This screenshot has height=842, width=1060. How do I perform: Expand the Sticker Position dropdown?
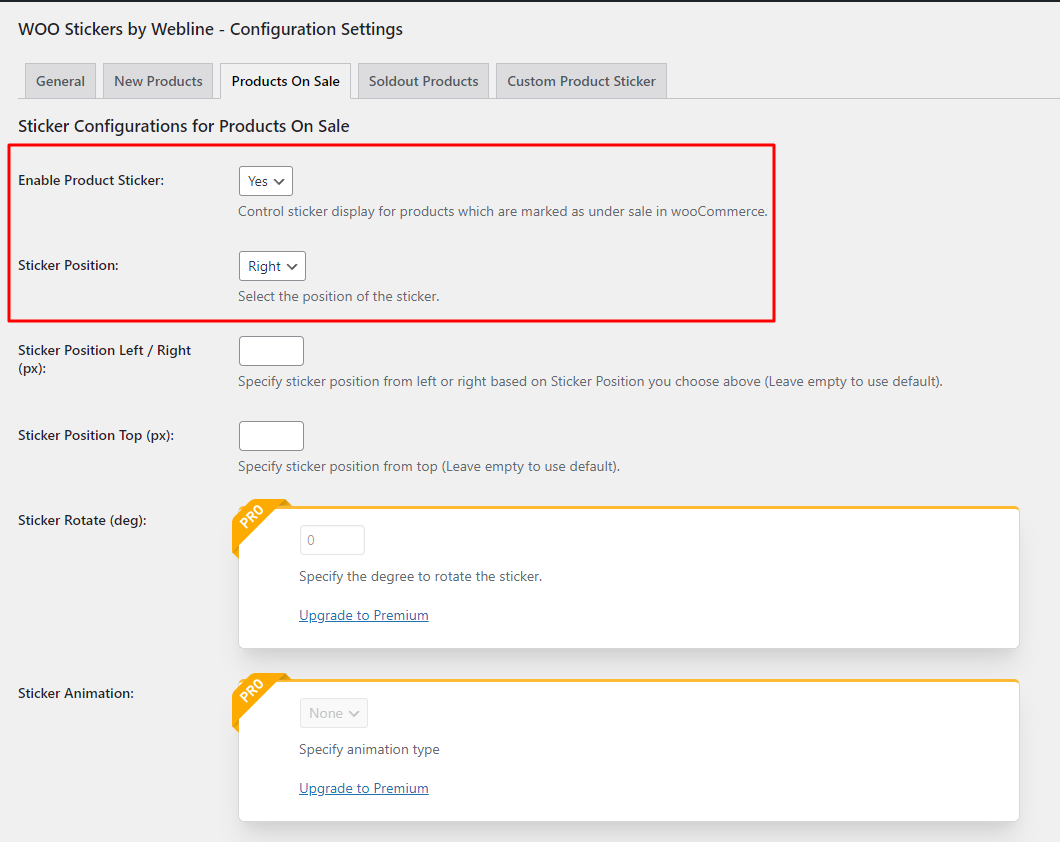(272, 266)
